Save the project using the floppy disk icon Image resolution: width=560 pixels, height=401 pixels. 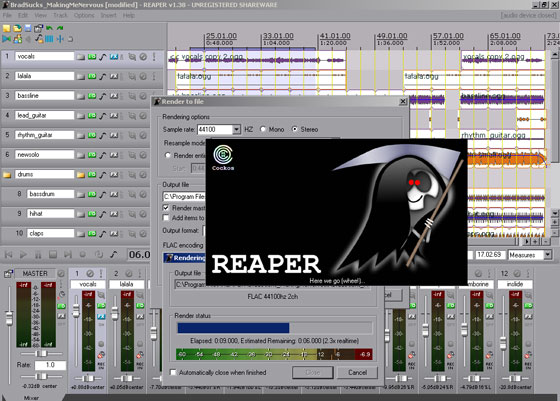[28, 28]
